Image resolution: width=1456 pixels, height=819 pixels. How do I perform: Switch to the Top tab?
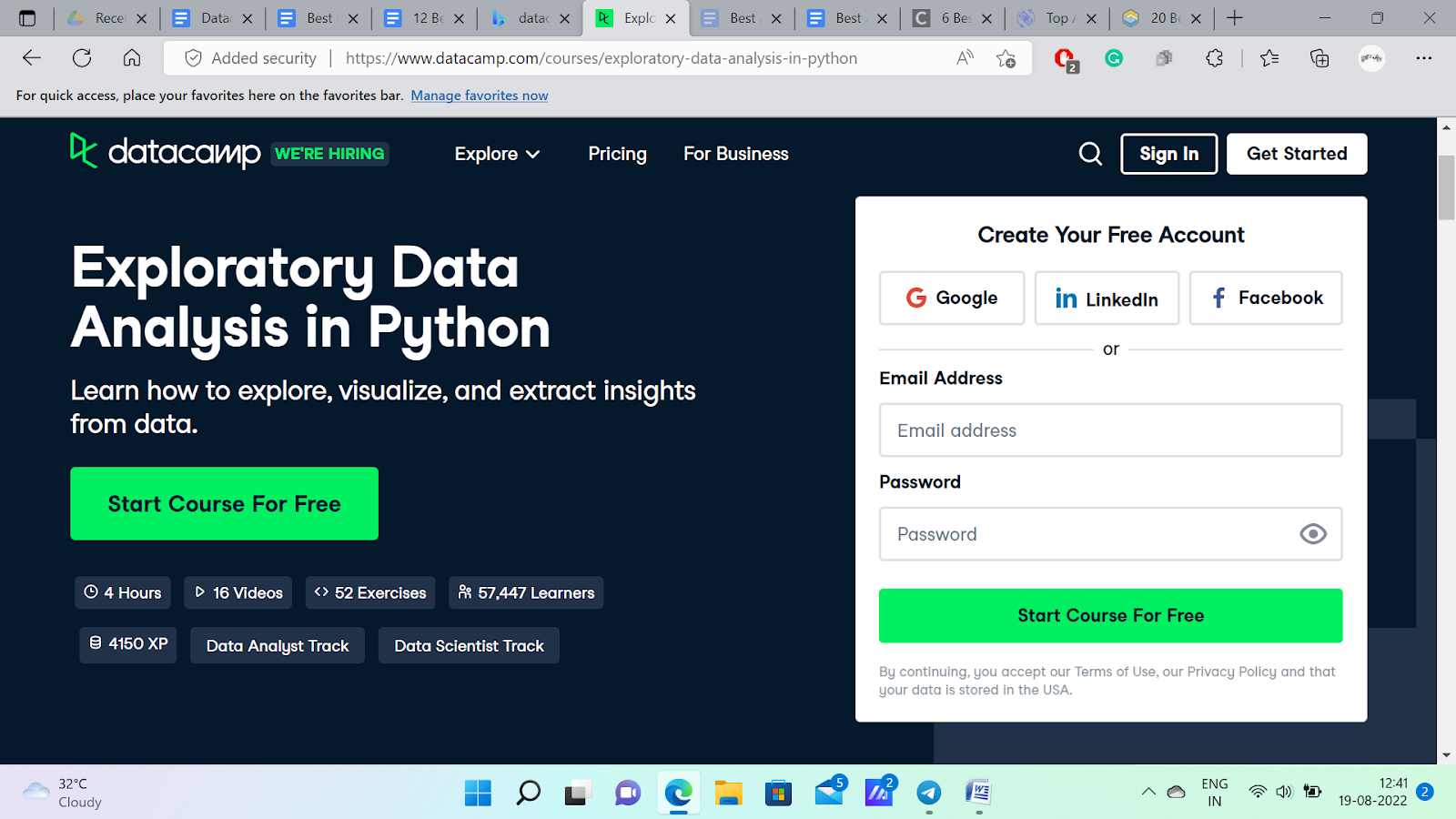click(x=1058, y=18)
